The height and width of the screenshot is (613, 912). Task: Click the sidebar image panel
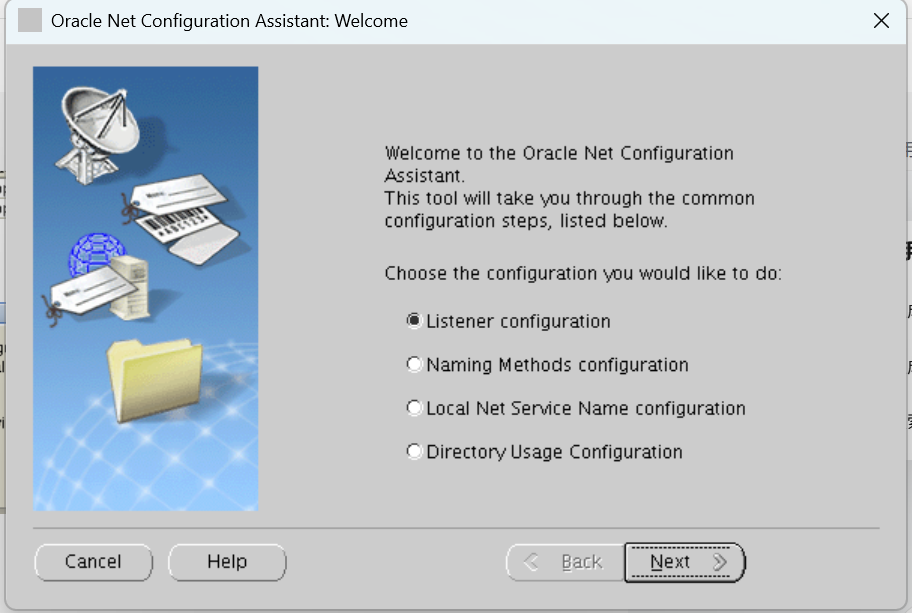pos(146,288)
